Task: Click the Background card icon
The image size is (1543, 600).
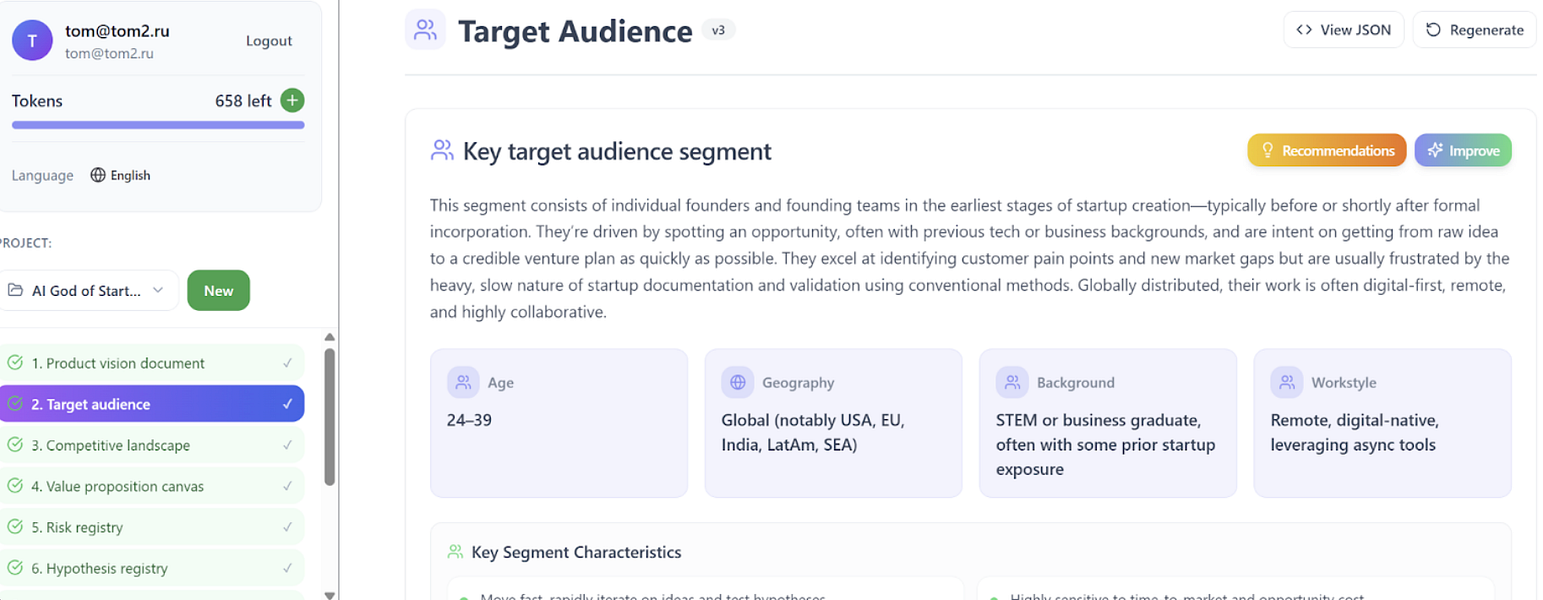Action: [1012, 382]
